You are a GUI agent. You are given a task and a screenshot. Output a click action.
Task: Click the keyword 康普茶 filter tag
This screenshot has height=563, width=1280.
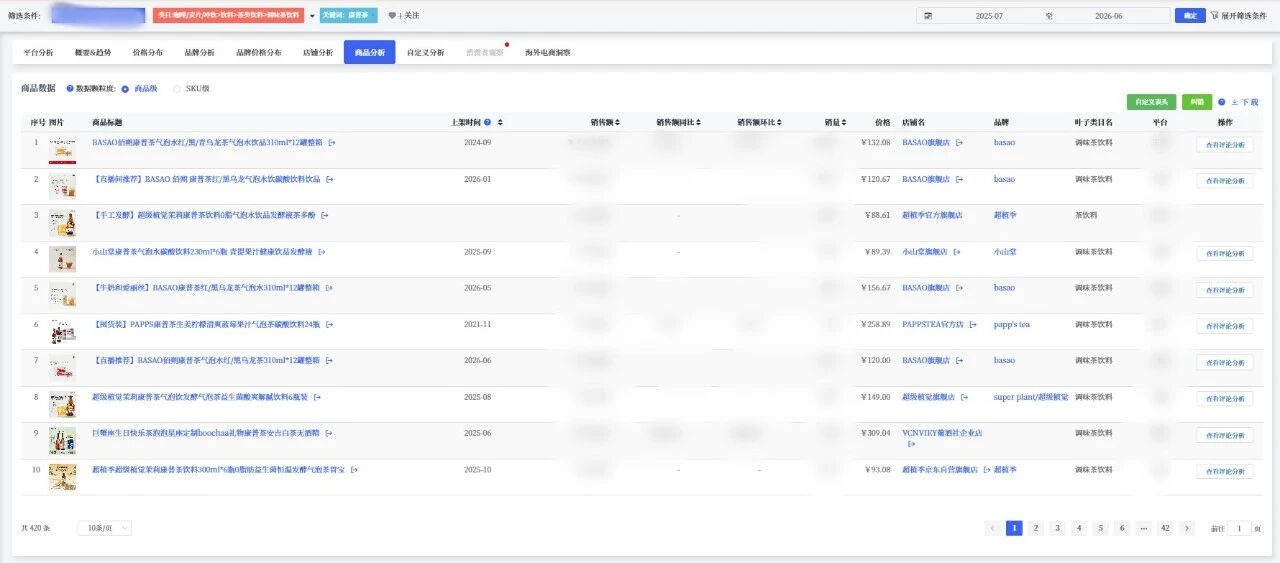pyautogui.click(x=349, y=16)
